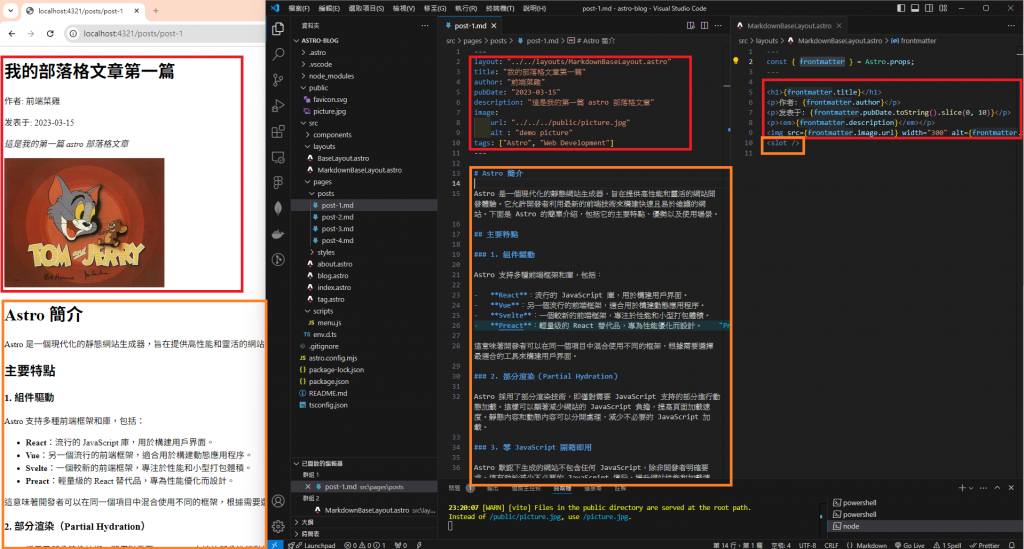Open the Search view in the activity bar
The height and width of the screenshot is (549, 1024).
click(278, 54)
